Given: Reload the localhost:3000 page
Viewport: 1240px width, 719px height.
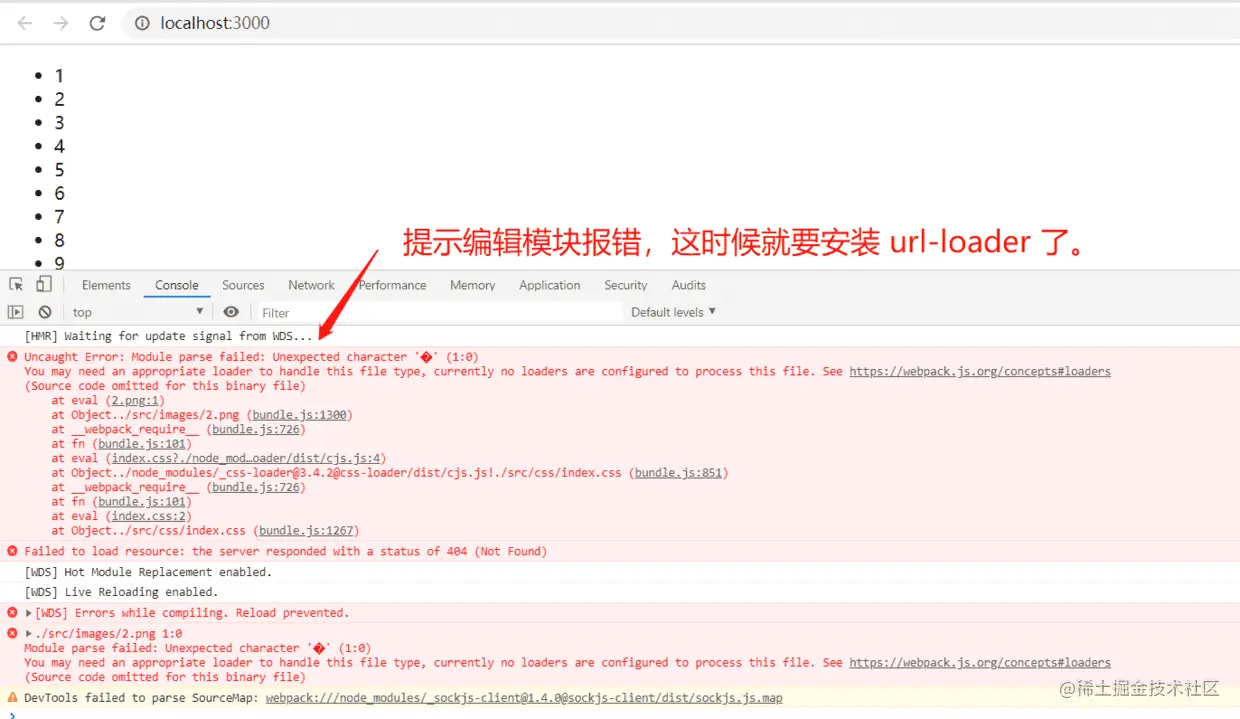Looking at the screenshot, I should pos(97,23).
